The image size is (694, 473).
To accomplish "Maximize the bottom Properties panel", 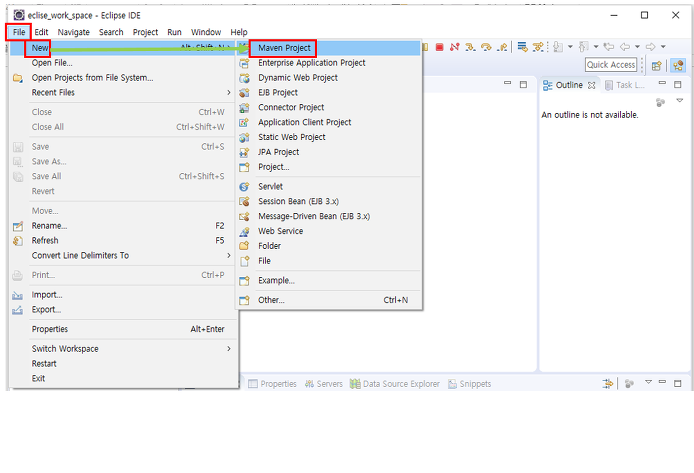I will 678,383.
